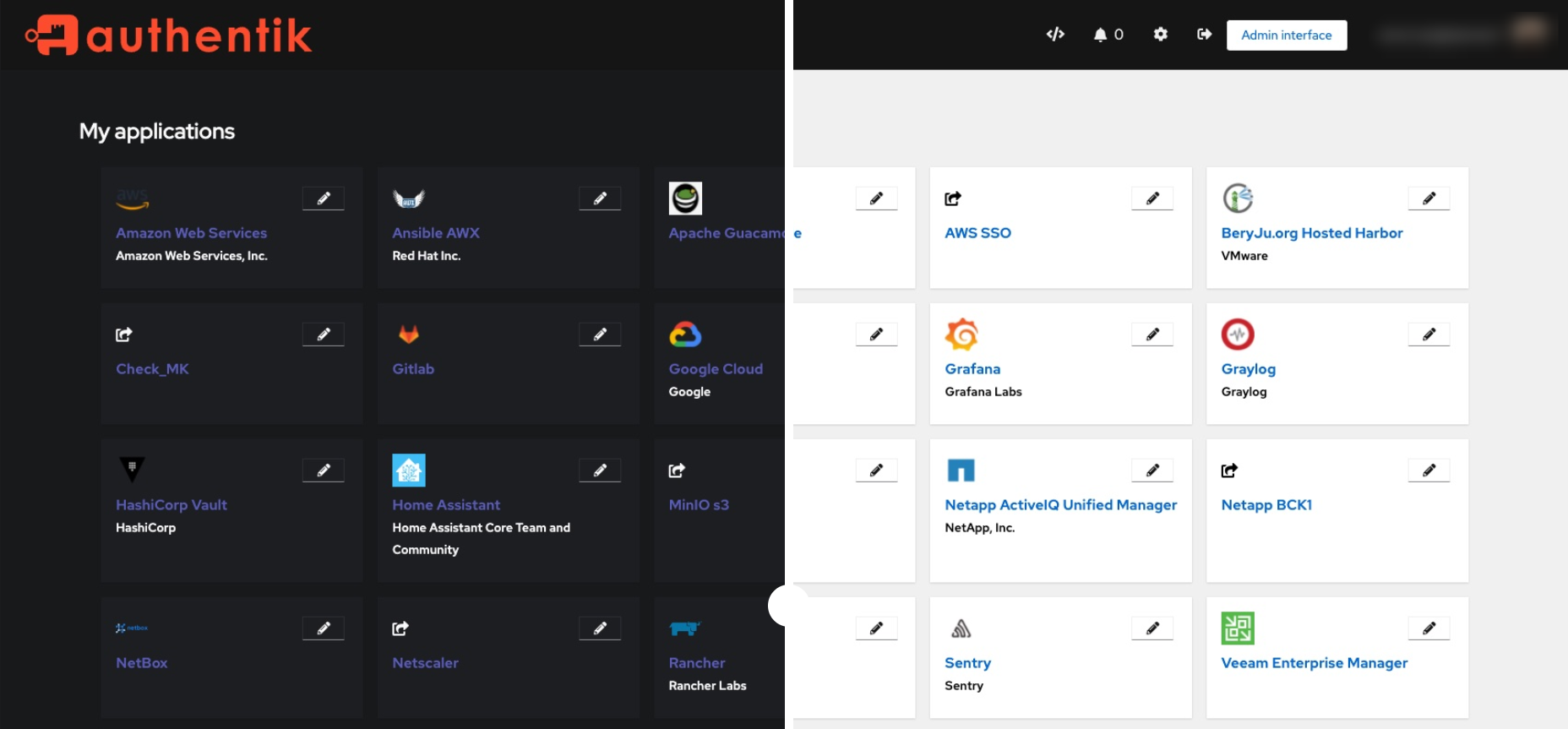Image resolution: width=1568 pixels, height=729 pixels.
Task: Click the Veeam Enterprise Manager green icon
Action: pos(1238,628)
